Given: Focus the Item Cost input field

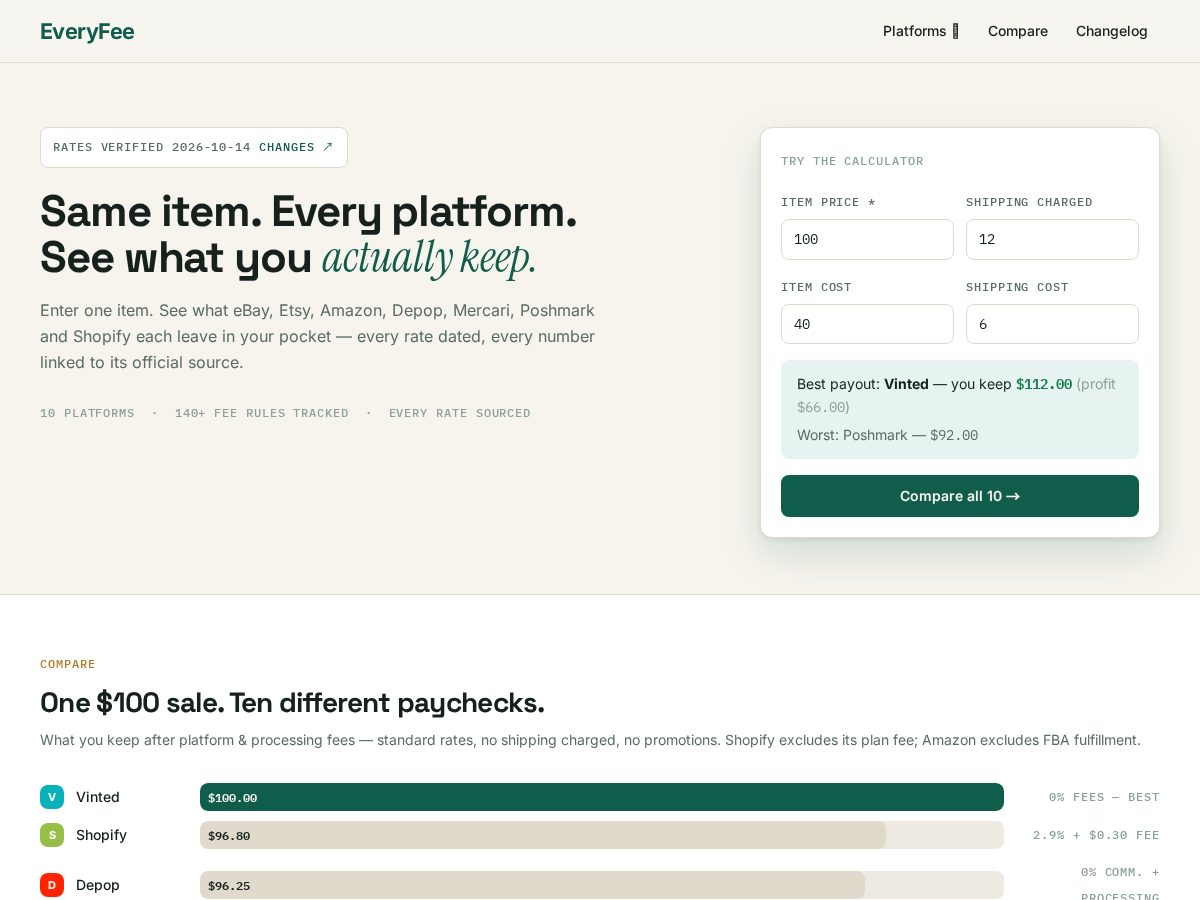Looking at the screenshot, I should point(867,324).
